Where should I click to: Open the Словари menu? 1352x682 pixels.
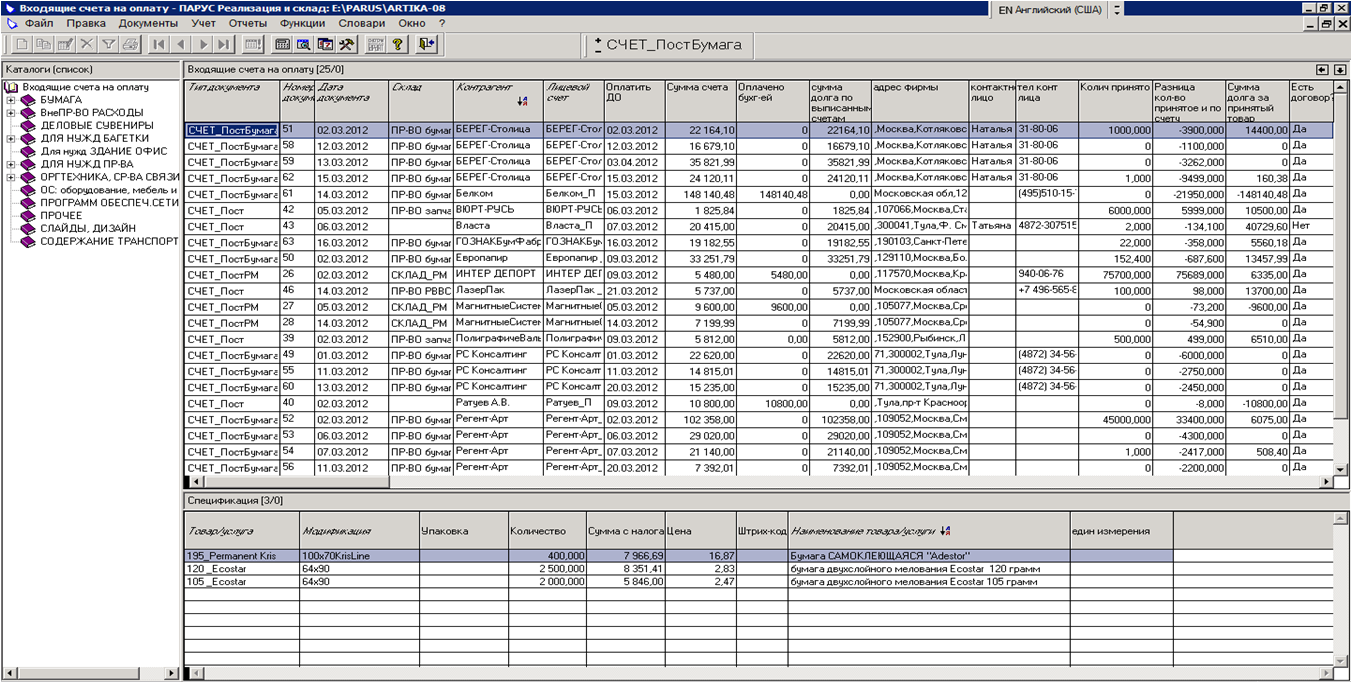point(360,22)
